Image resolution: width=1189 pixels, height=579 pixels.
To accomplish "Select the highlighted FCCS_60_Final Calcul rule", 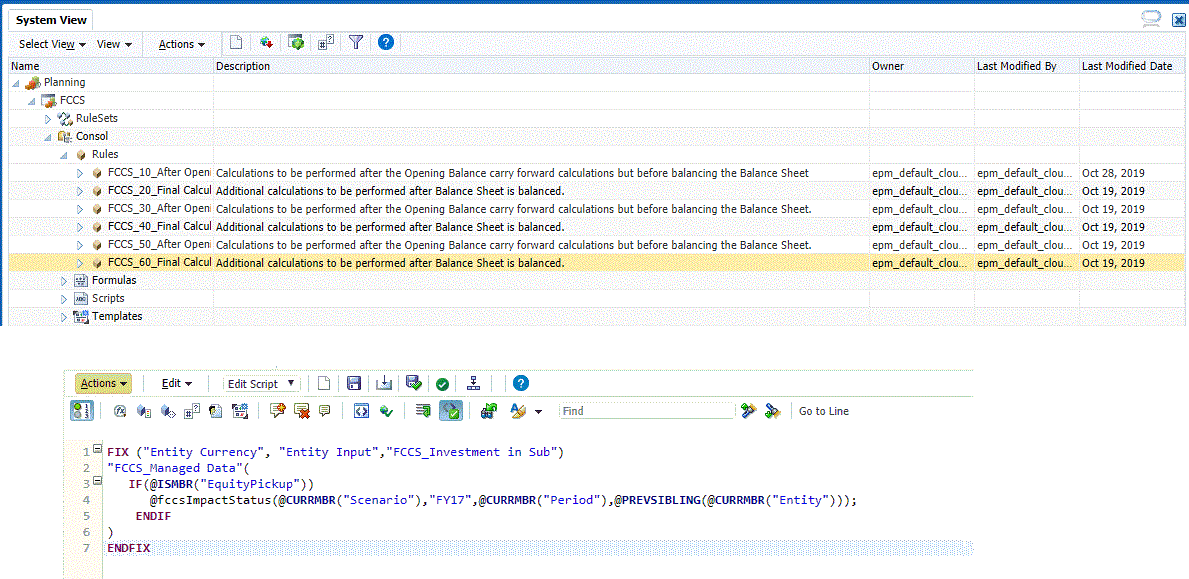I will 159,263.
